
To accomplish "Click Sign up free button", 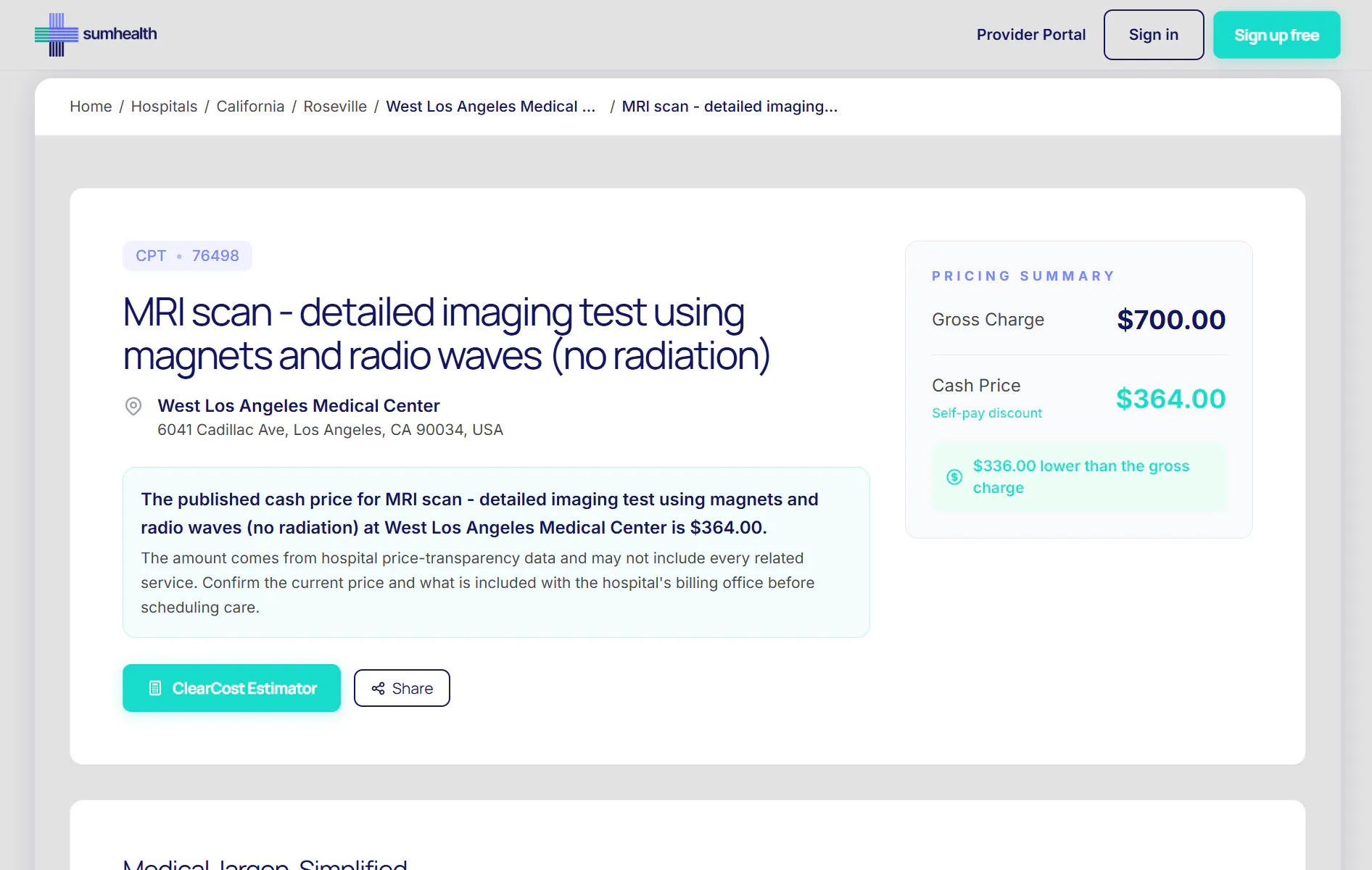I will tap(1276, 35).
